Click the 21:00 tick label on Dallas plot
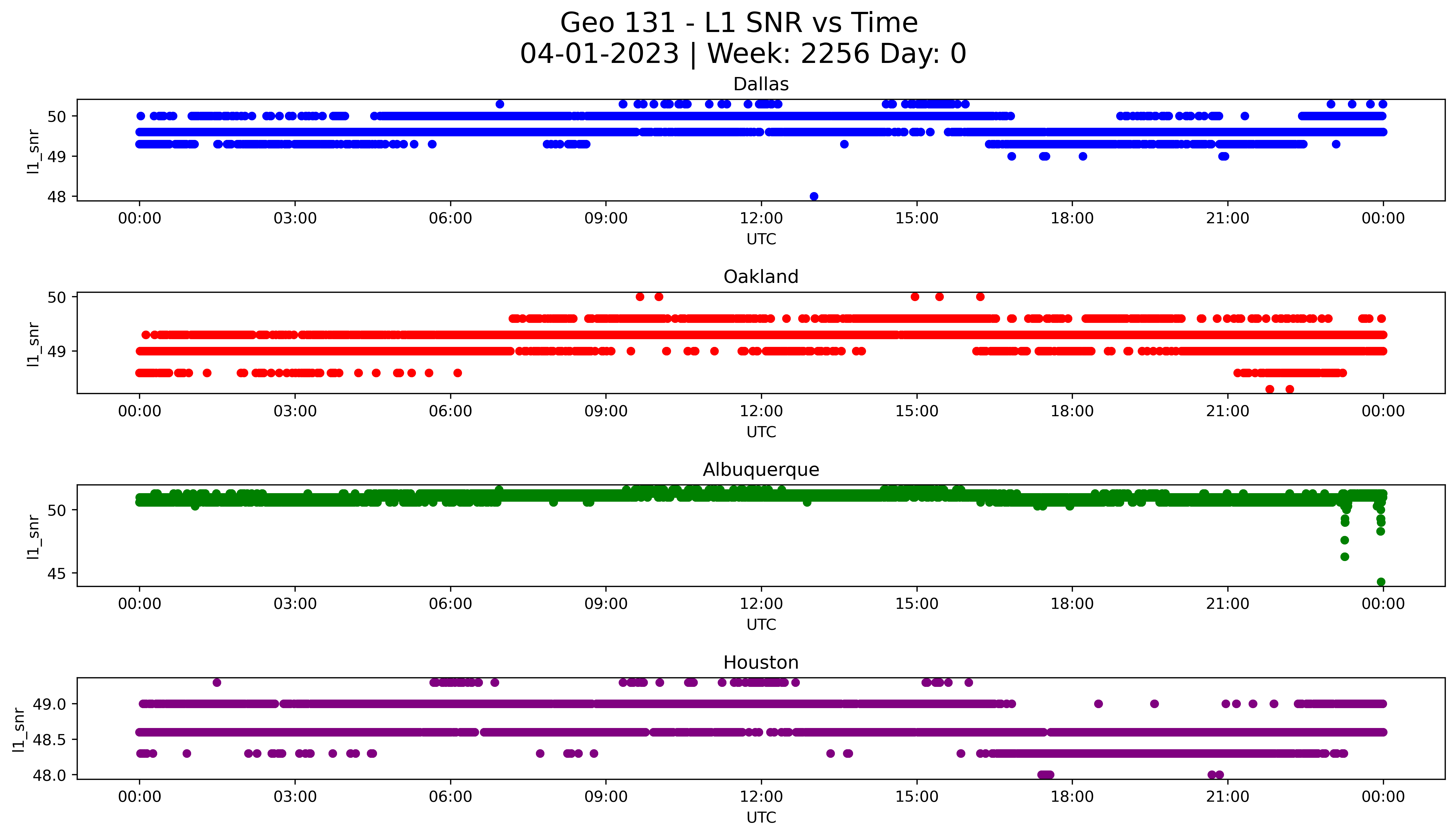Viewport: 1456px width, 837px height. [1228, 219]
